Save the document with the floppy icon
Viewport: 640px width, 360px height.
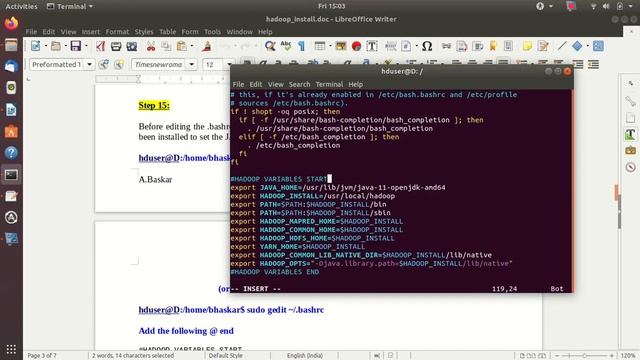[x=76, y=46]
